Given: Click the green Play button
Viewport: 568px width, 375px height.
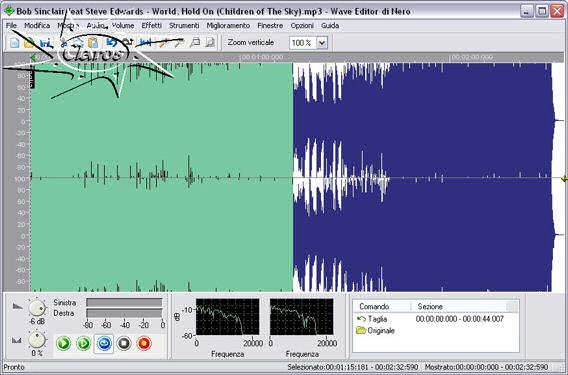Looking at the screenshot, I should coord(63,343).
